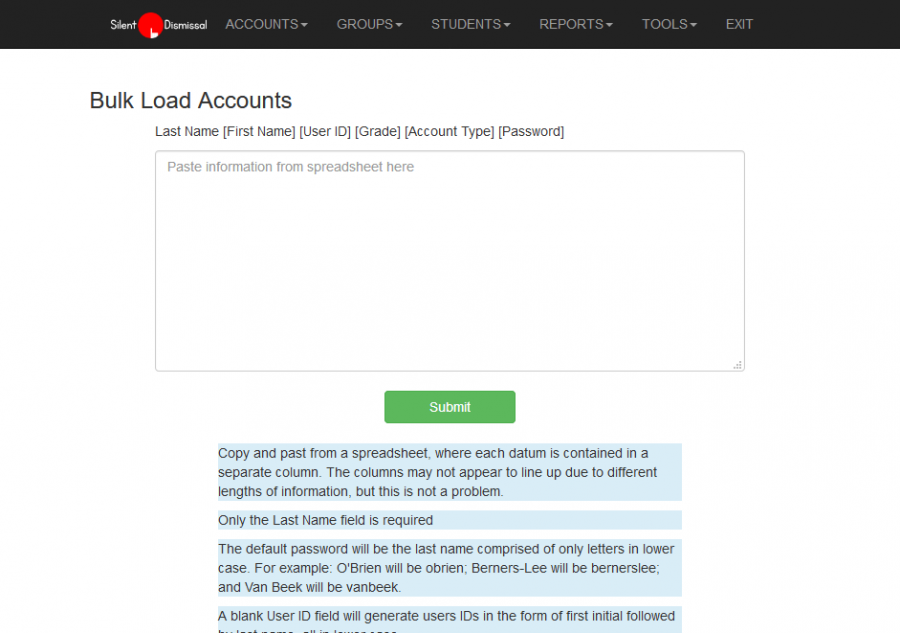The height and width of the screenshot is (633, 900).
Task: Expand the REPORTS menu
Action: 576,25
